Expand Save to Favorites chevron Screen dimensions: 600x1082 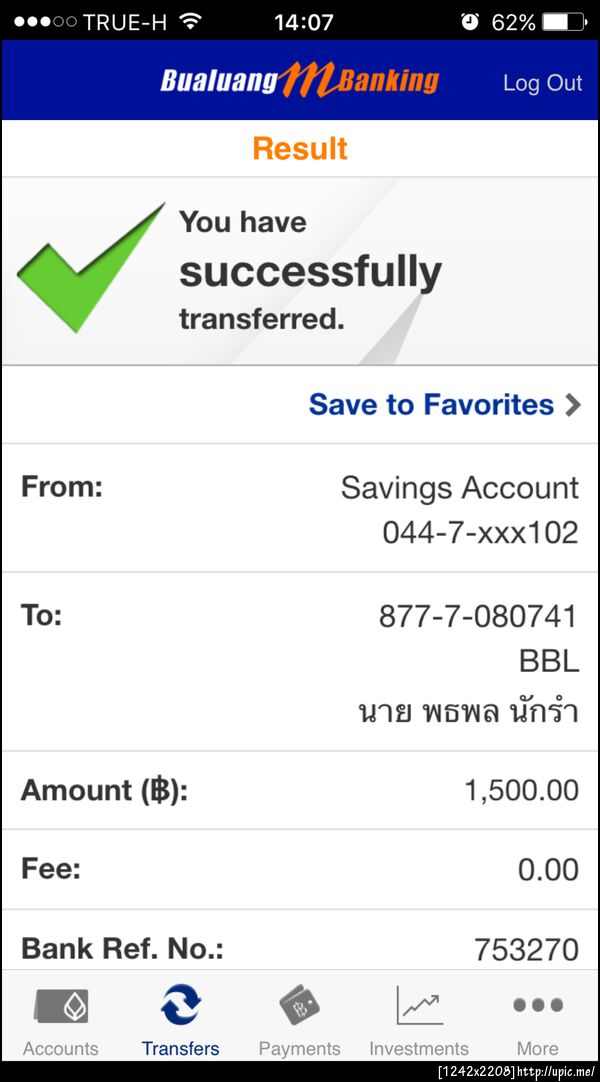(572, 405)
